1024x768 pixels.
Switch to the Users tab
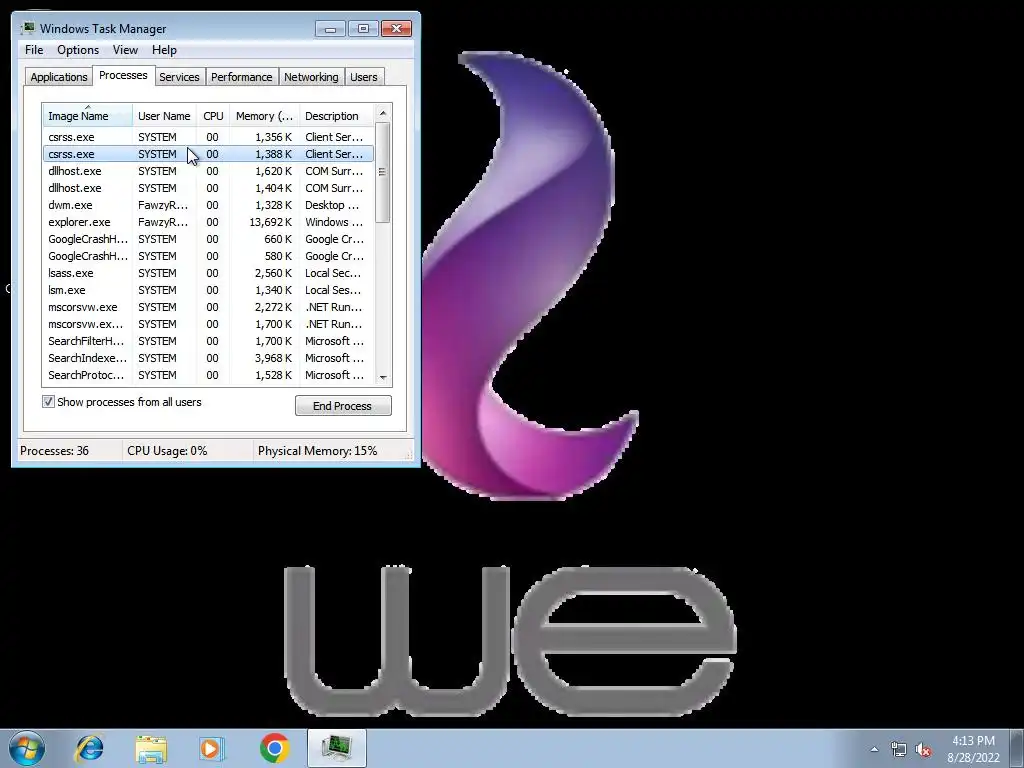pos(363,77)
